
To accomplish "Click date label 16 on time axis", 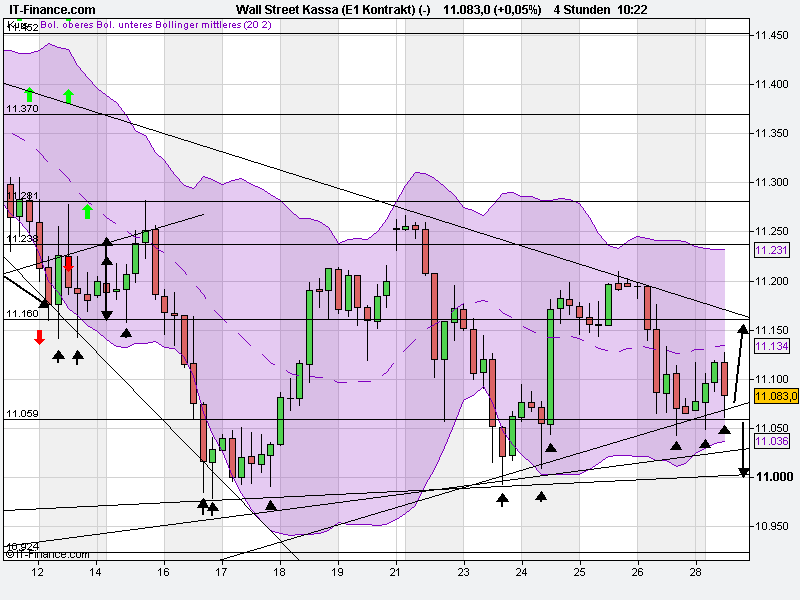I will (163, 572).
